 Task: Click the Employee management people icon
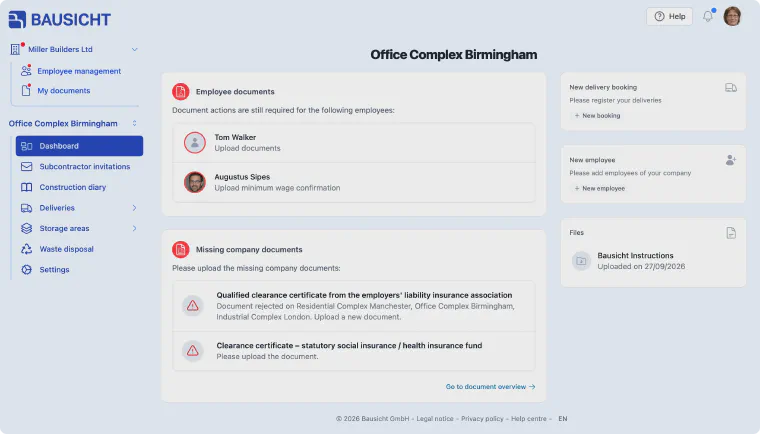(x=26, y=71)
